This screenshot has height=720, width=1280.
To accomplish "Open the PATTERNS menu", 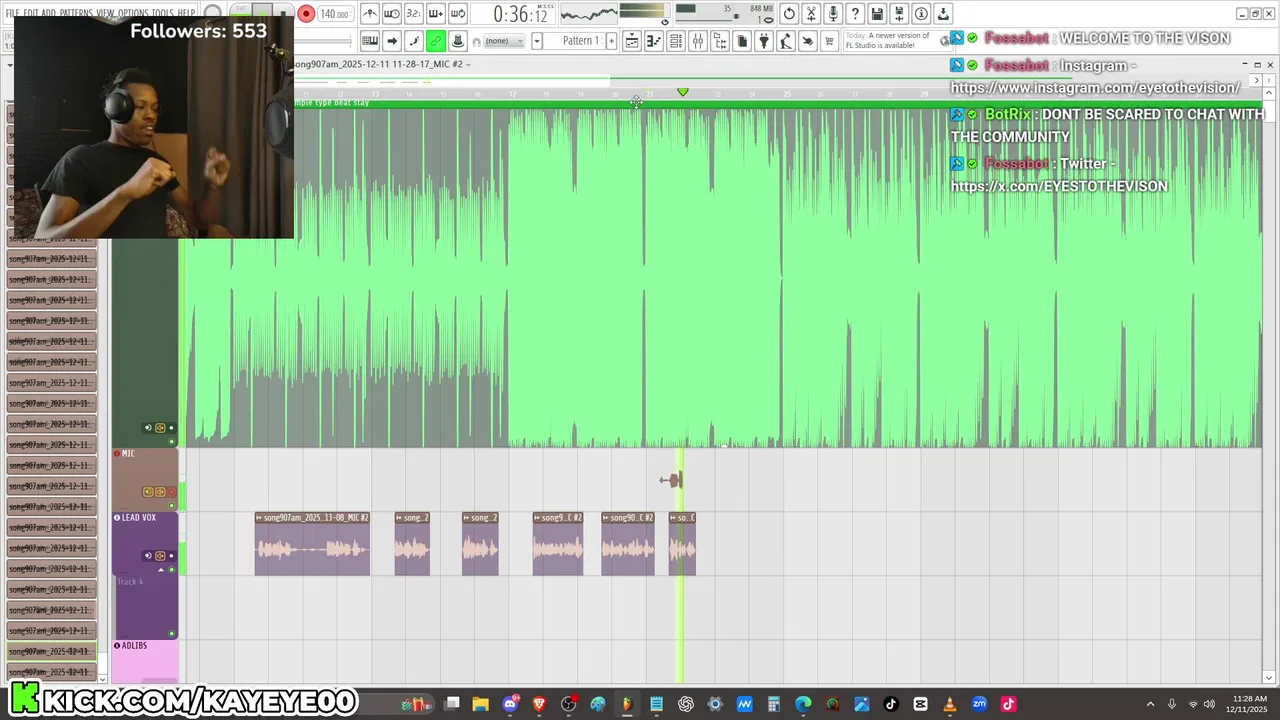I will click(x=77, y=13).
